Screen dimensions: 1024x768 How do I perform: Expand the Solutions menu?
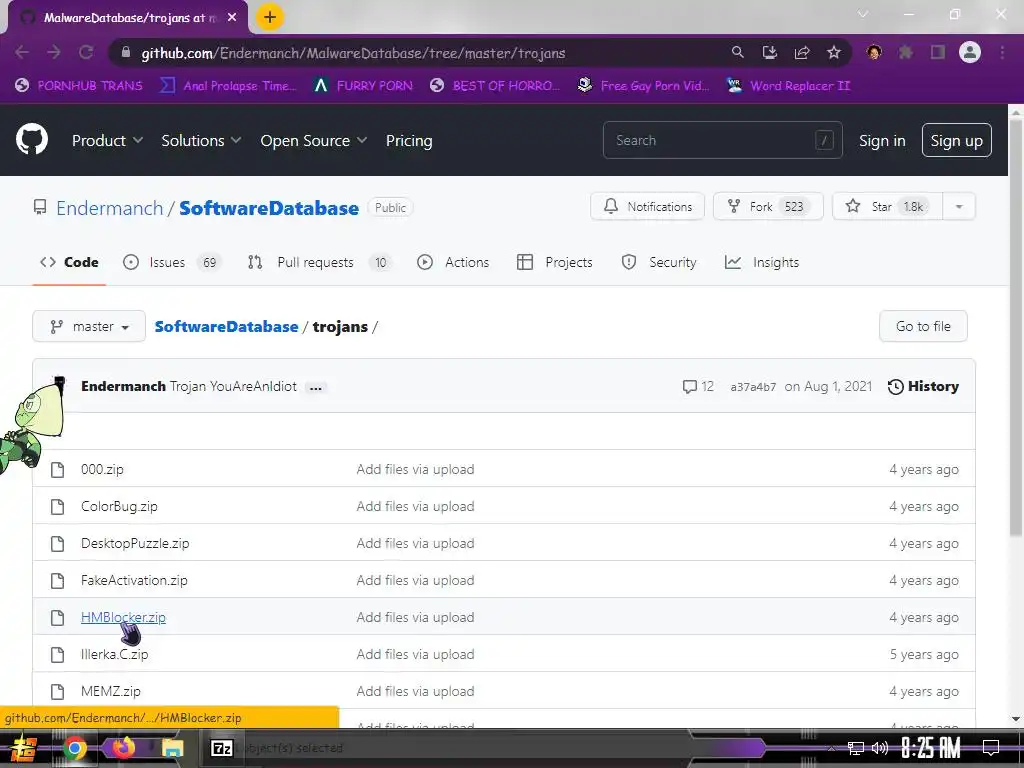point(201,140)
